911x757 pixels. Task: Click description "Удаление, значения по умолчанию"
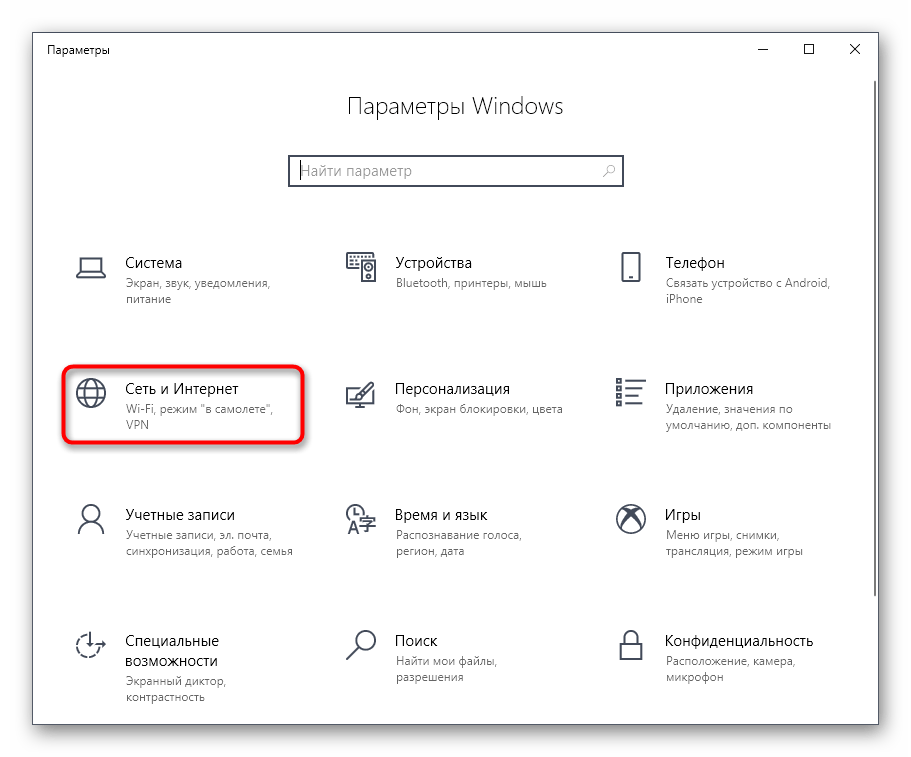coord(748,417)
